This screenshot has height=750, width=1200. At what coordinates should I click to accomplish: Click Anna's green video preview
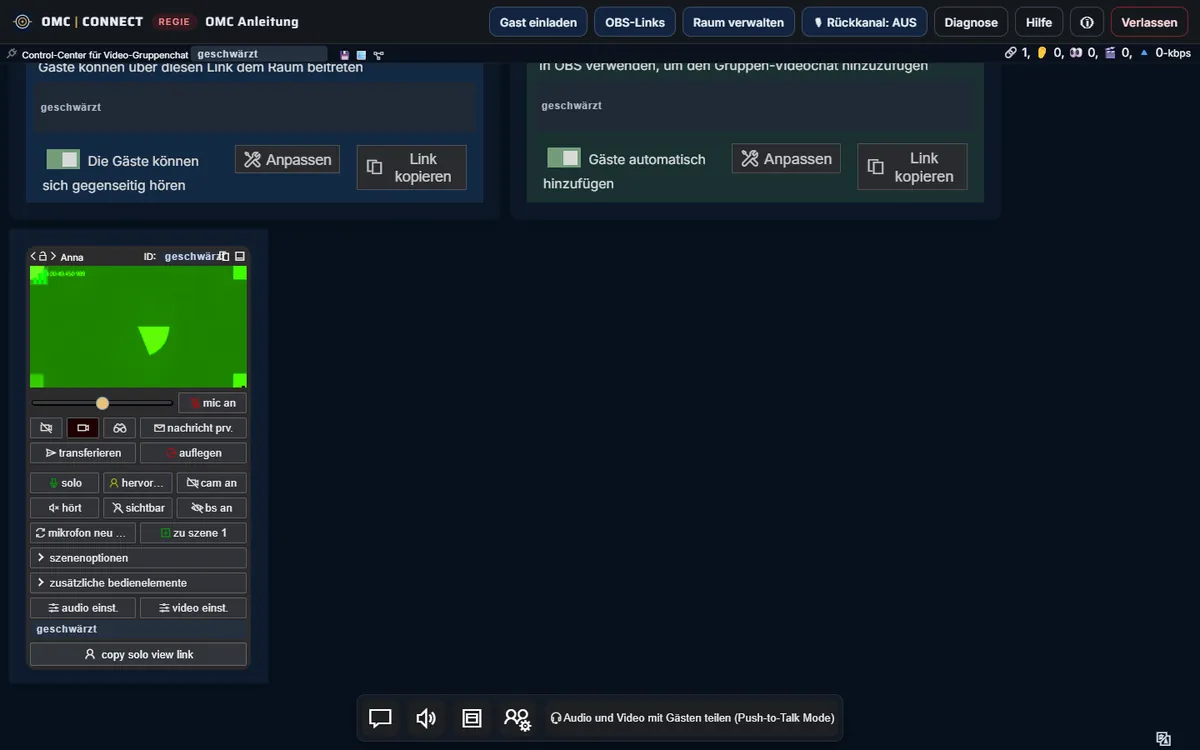coord(138,327)
